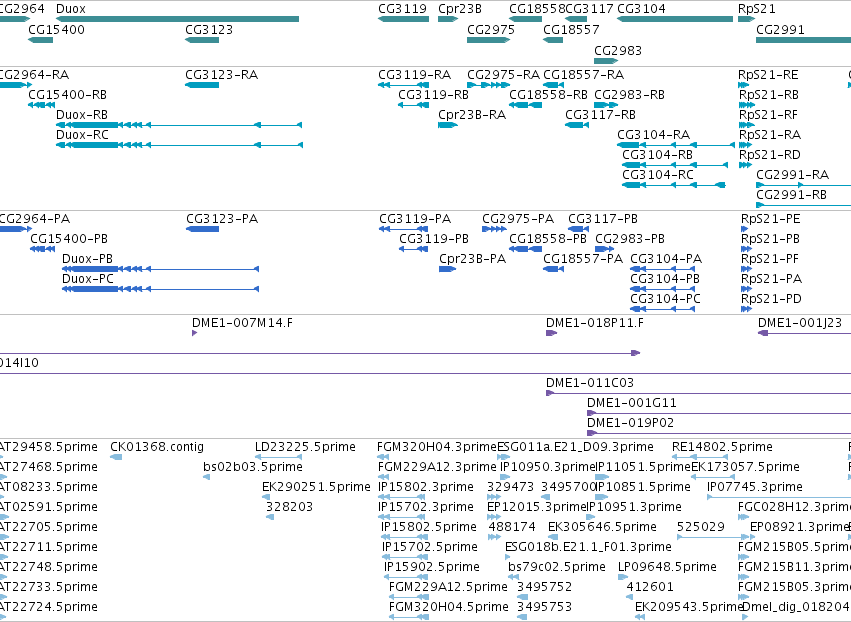Click the RpS21 gene label
The image size is (851, 622).
(757, 9)
